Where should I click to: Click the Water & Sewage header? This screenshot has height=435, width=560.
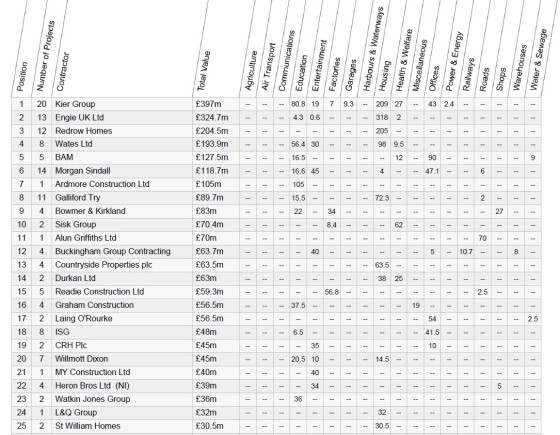pos(539,59)
